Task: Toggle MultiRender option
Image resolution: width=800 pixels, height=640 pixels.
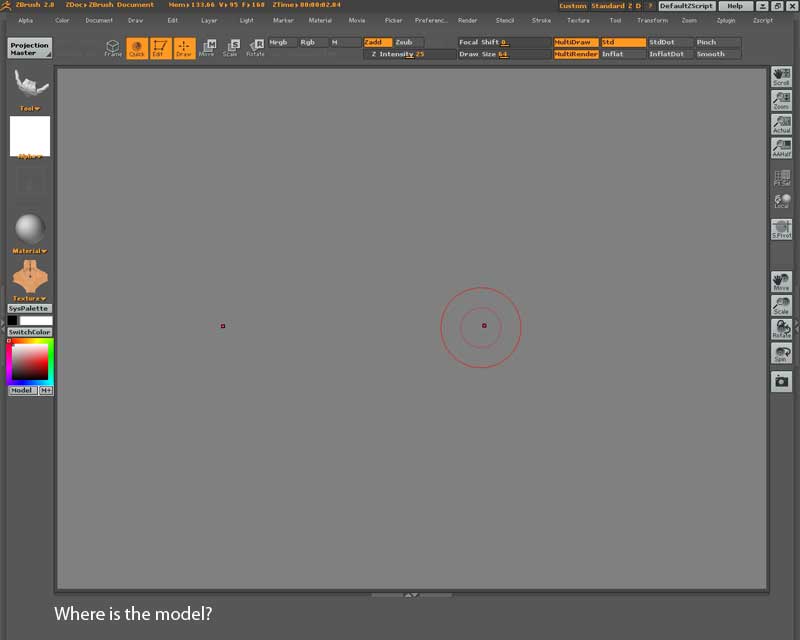Action: pyautogui.click(x=576, y=54)
